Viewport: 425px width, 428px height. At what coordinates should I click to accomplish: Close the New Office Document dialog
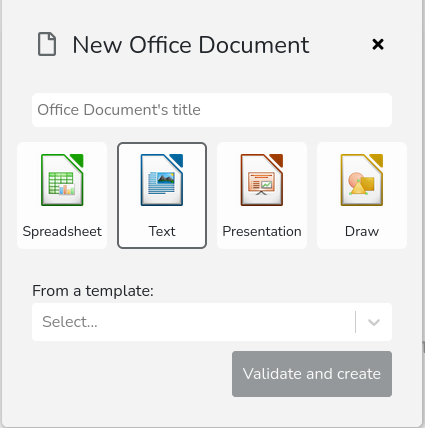click(378, 44)
